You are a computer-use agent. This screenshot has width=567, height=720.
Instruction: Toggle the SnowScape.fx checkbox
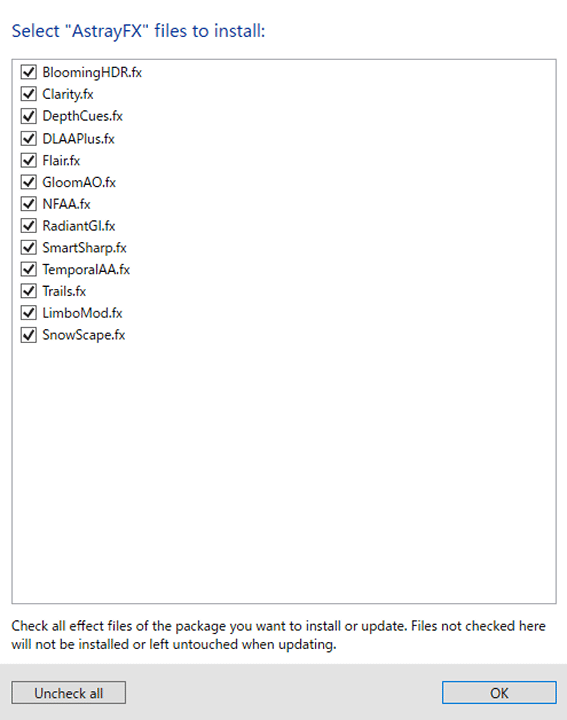coord(28,335)
